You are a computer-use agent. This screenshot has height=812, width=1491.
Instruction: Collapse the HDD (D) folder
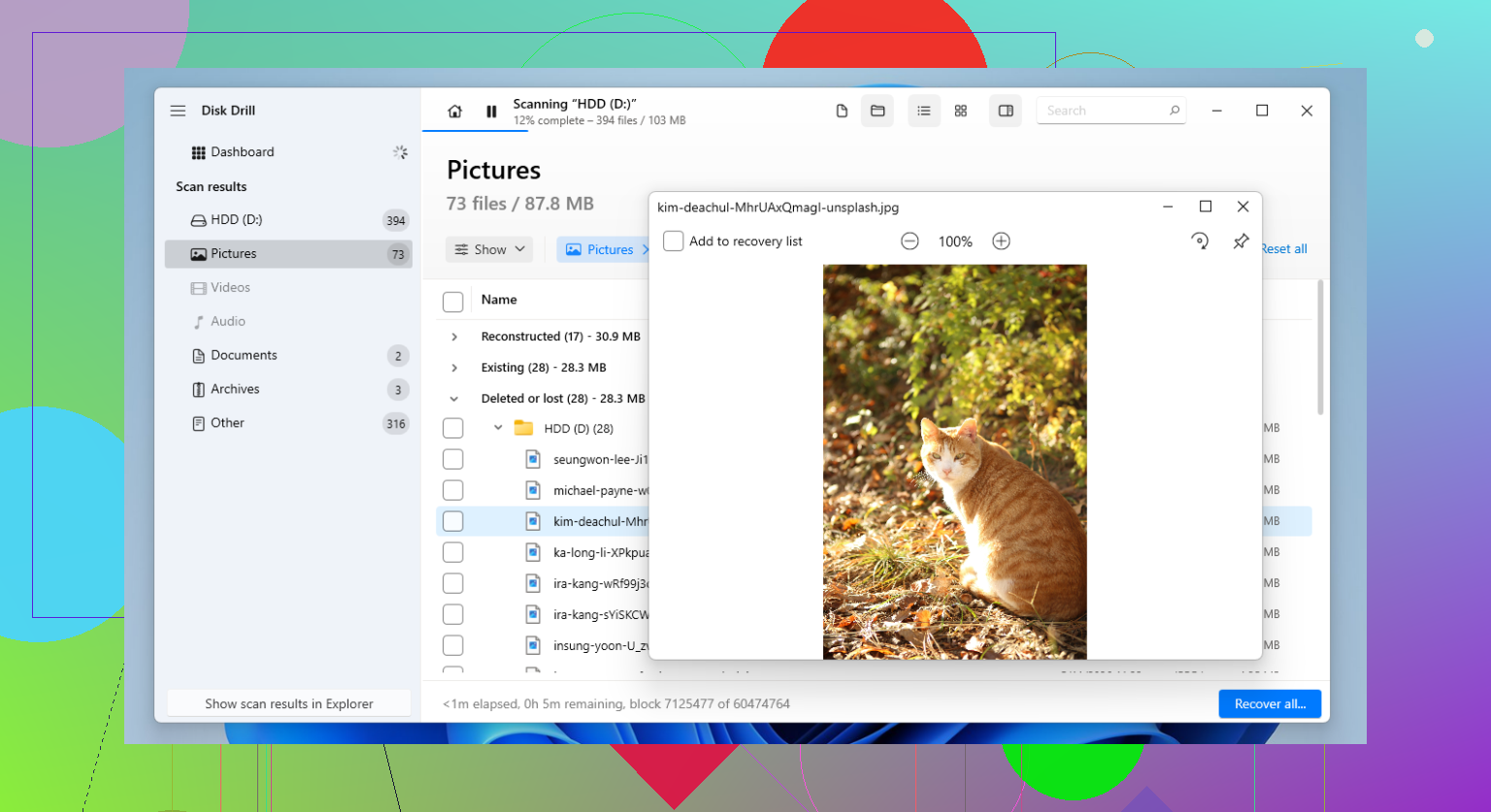(x=498, y=428)
